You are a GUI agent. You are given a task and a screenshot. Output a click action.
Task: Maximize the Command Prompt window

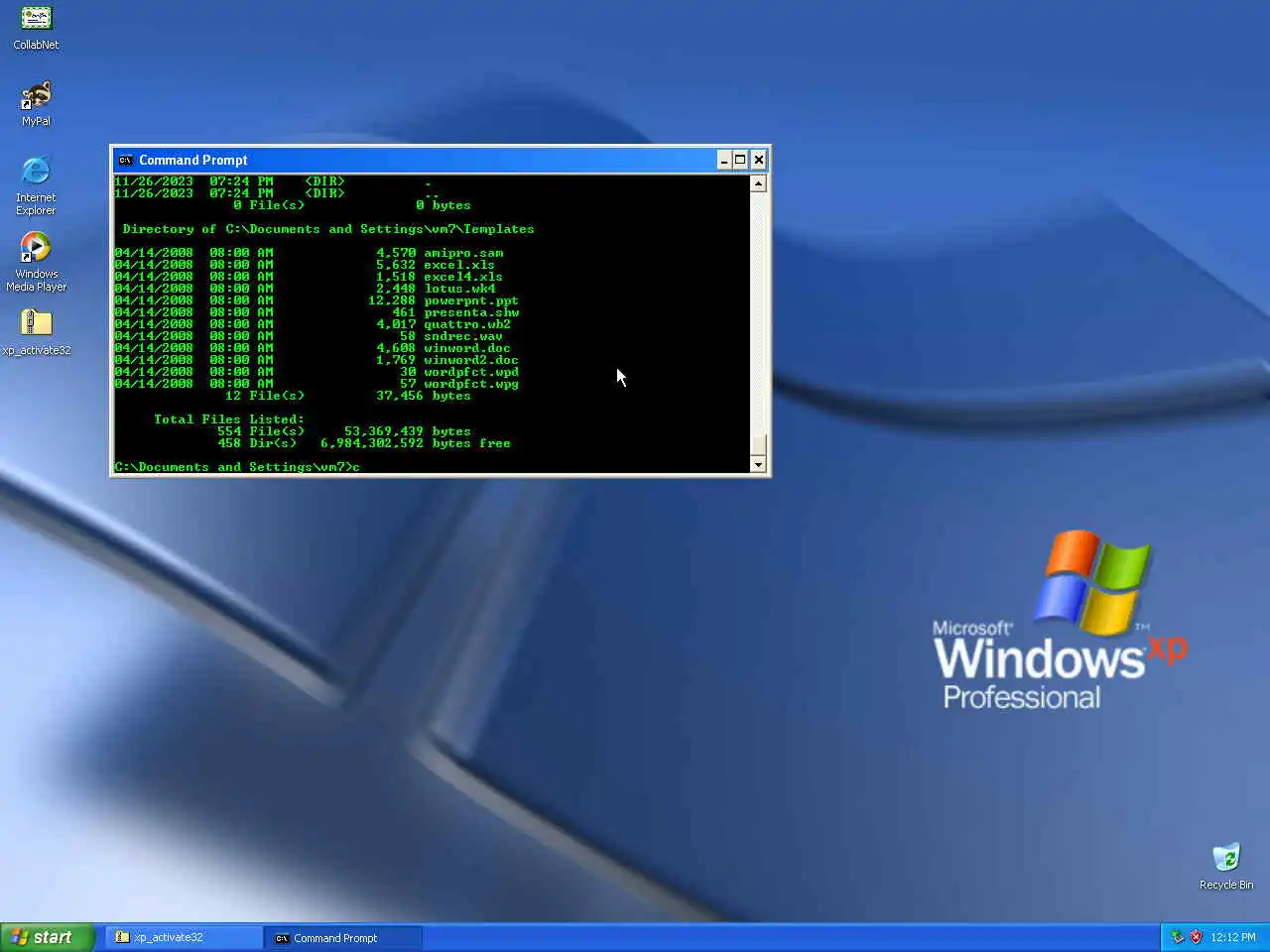(740, 160)
